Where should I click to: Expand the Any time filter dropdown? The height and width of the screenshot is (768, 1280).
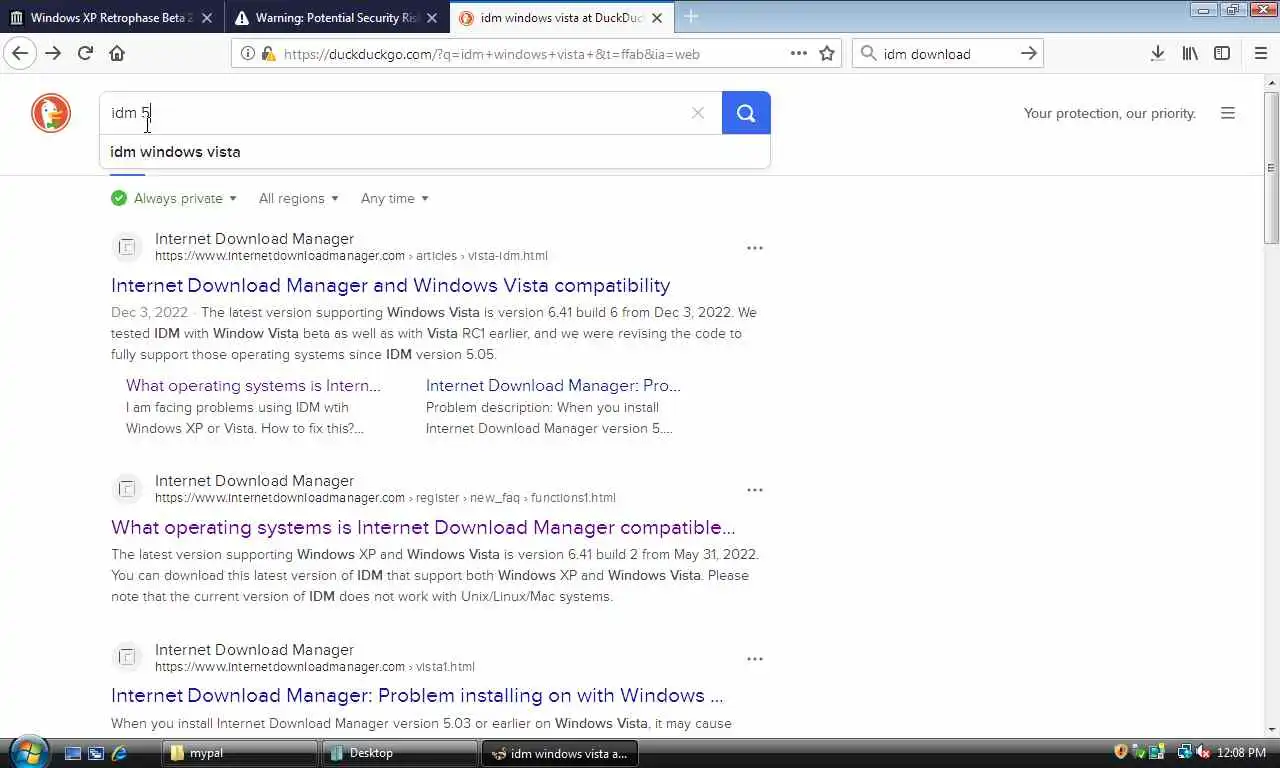click(394, 198)
